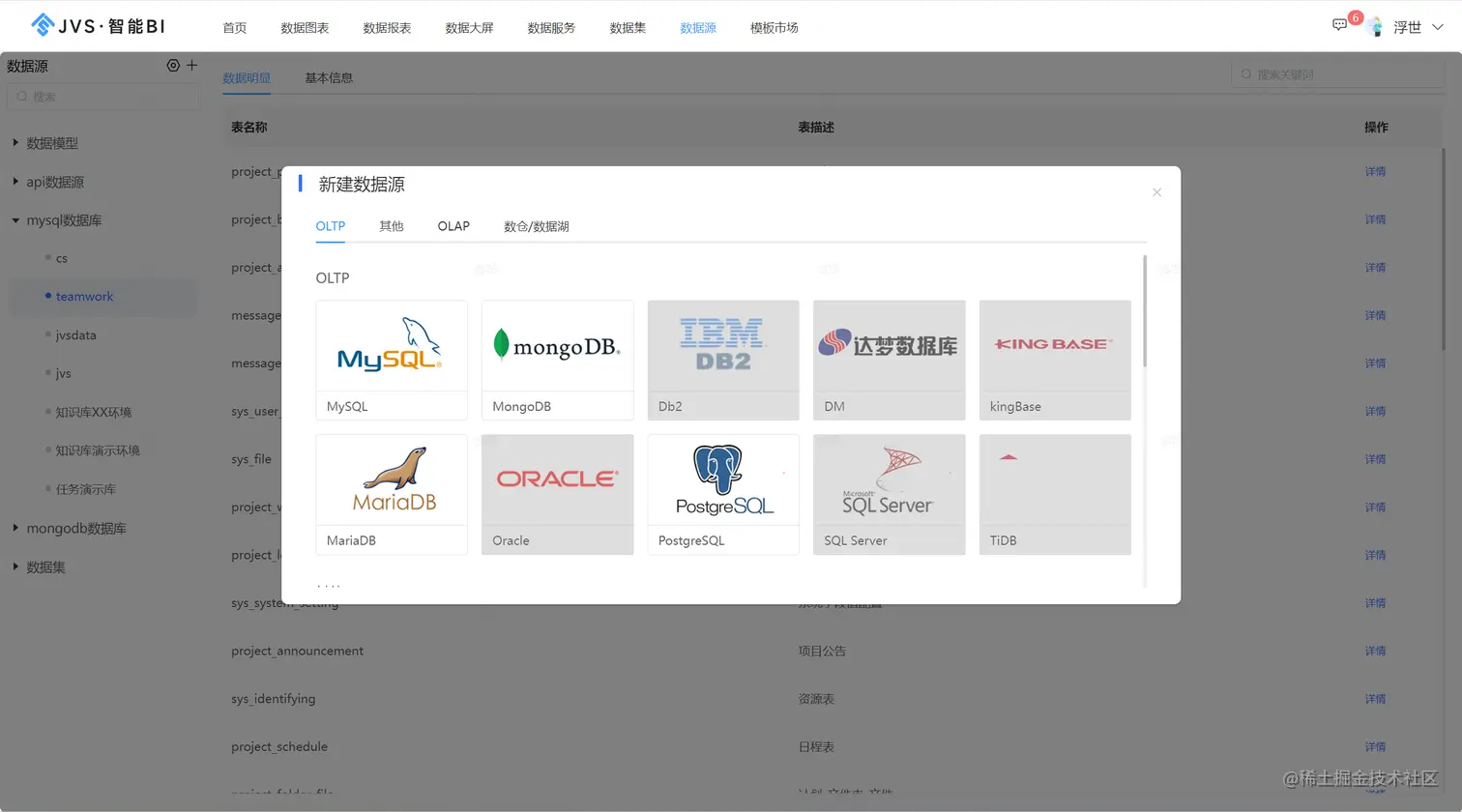Image resolution: width=1462 pixels, height=812 pixels.
Task: Go to 首页 in top navigation
Action: (x=235, y=28)
